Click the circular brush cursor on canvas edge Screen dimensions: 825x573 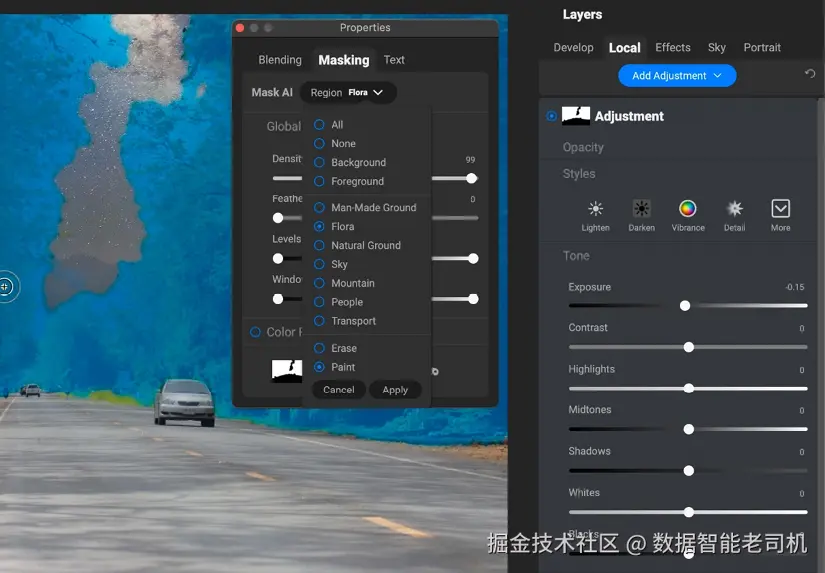coord(6,287)
